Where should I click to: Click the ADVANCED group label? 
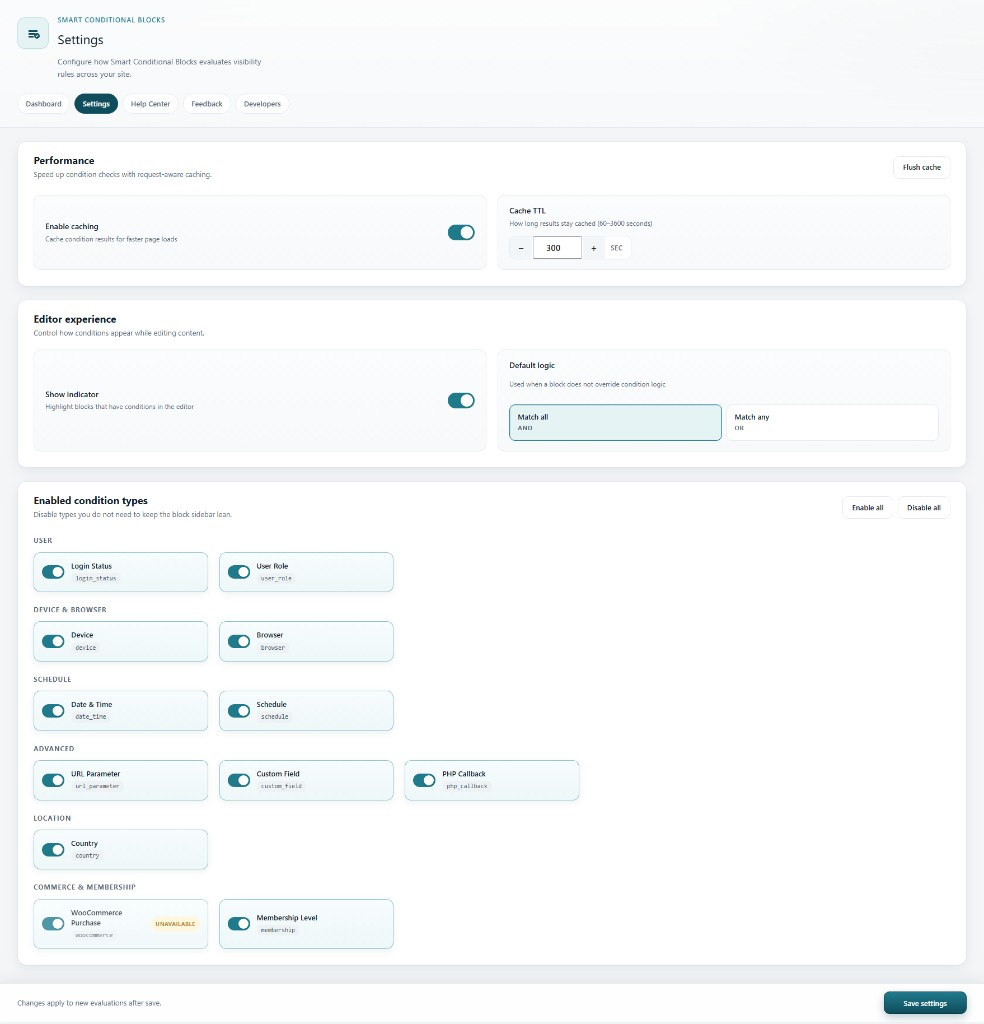(x=54, y=748)
